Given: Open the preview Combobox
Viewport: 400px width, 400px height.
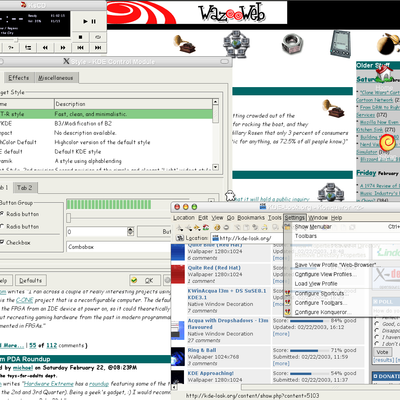Looking at the screenshot, I should point(118,247).
